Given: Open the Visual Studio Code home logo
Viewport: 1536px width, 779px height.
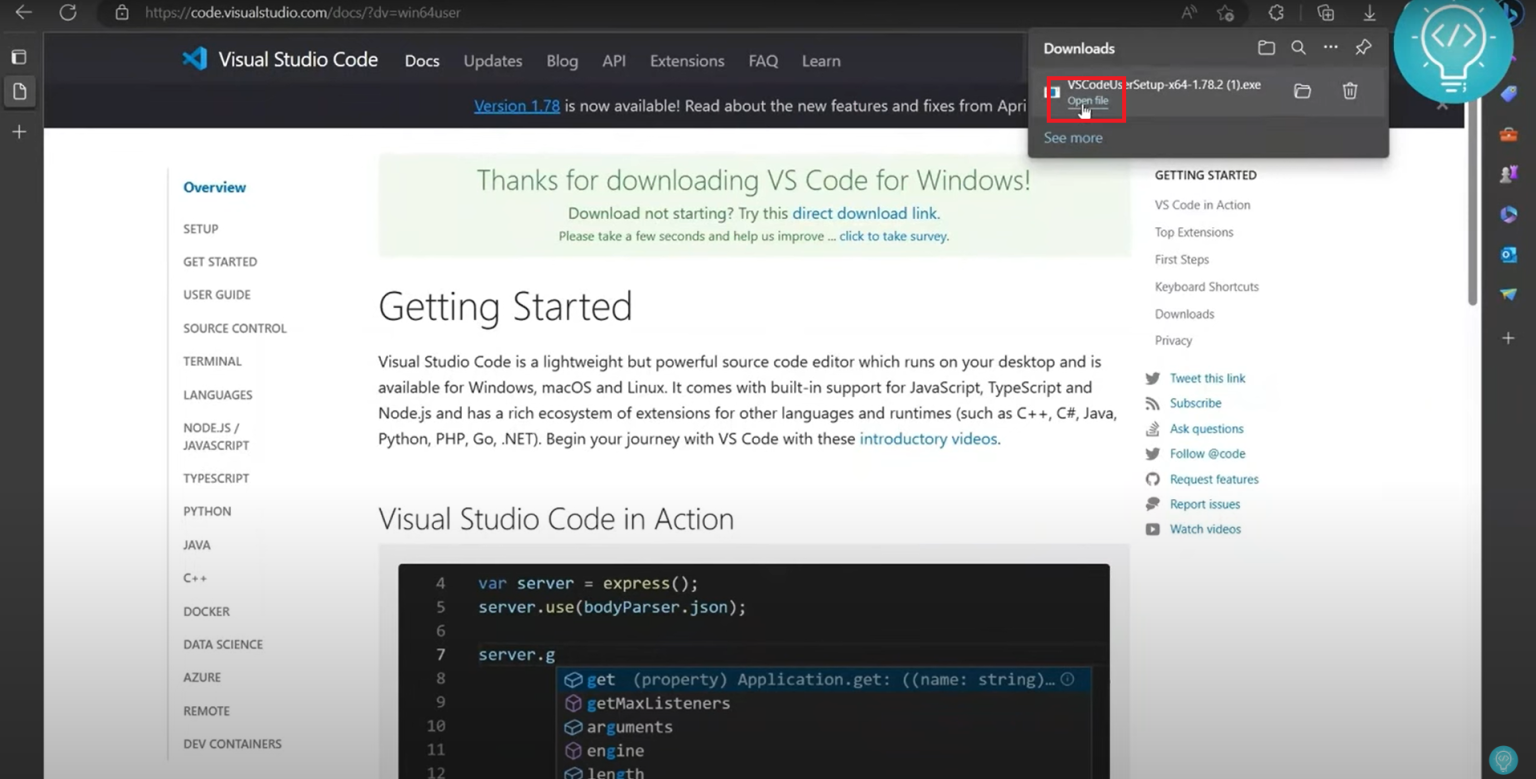Looking at the screenshot, I should coord(196,60).
